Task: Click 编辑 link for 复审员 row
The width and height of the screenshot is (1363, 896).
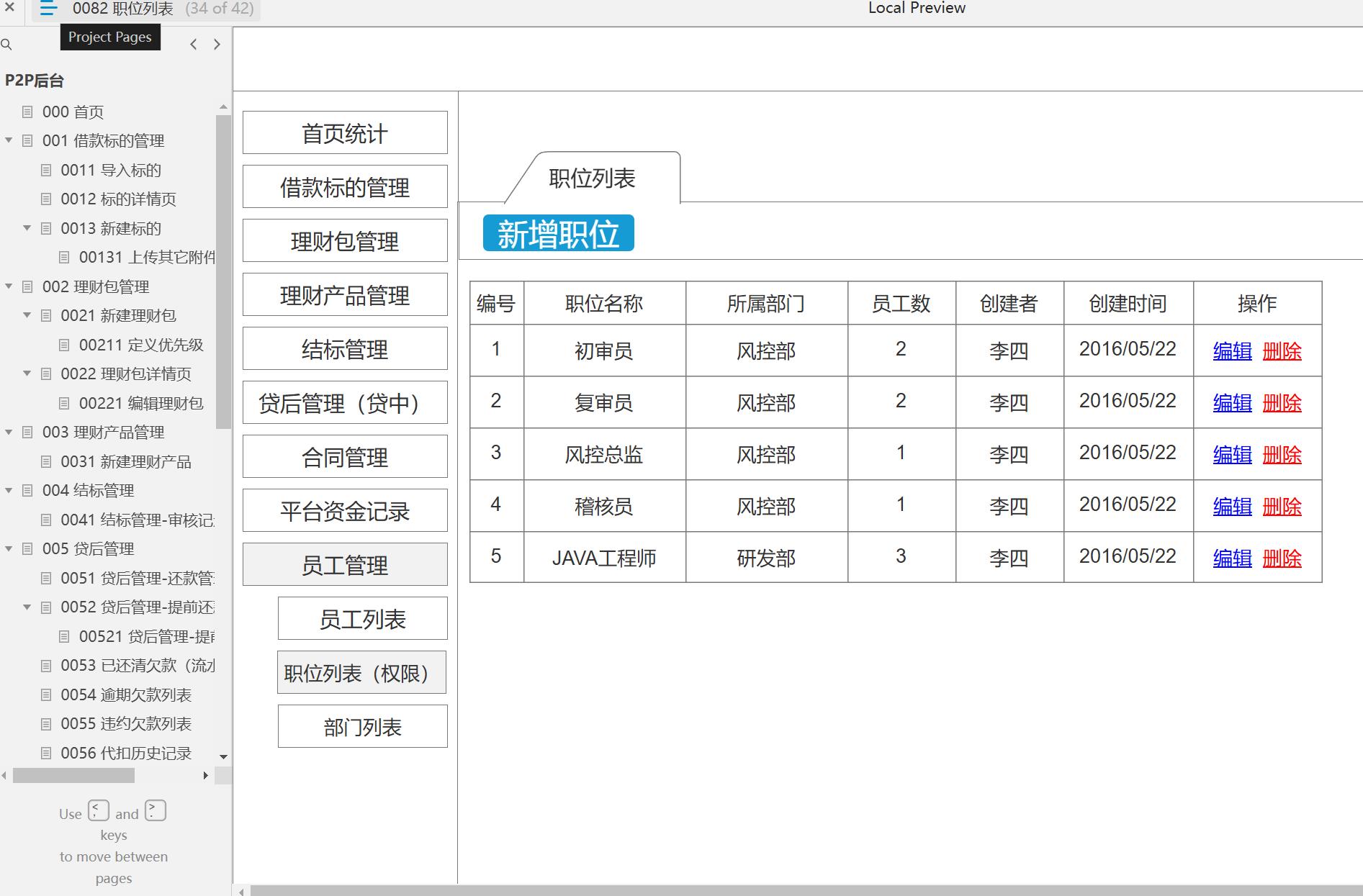Action: point(1232,403)
